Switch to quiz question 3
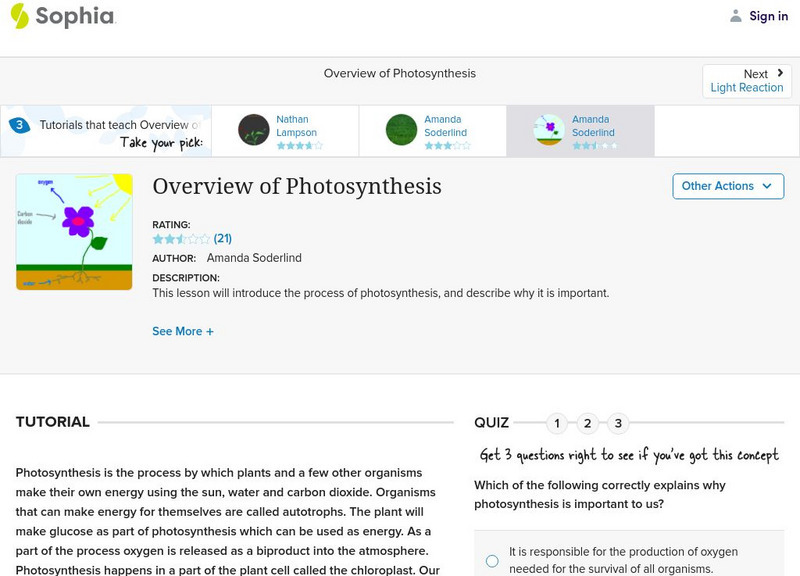800x576 pixels. 617,424
